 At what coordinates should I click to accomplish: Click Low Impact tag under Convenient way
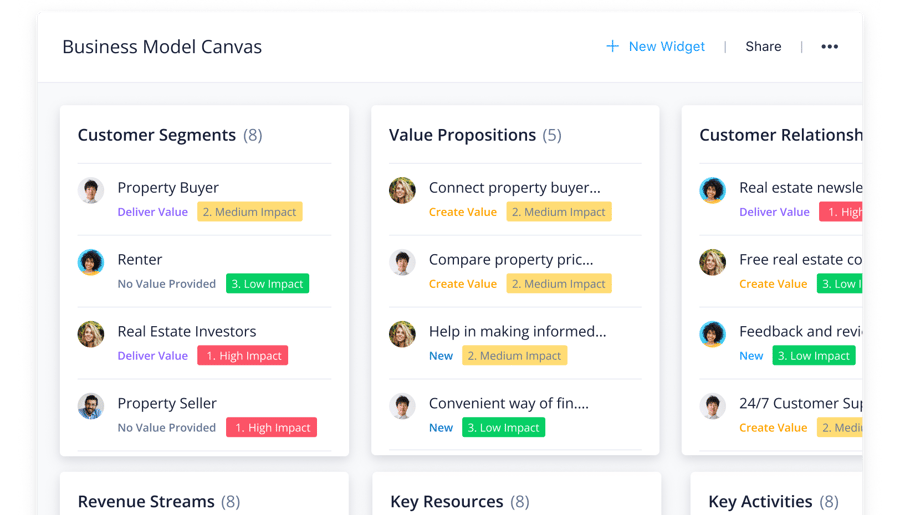tap(503, 427)
